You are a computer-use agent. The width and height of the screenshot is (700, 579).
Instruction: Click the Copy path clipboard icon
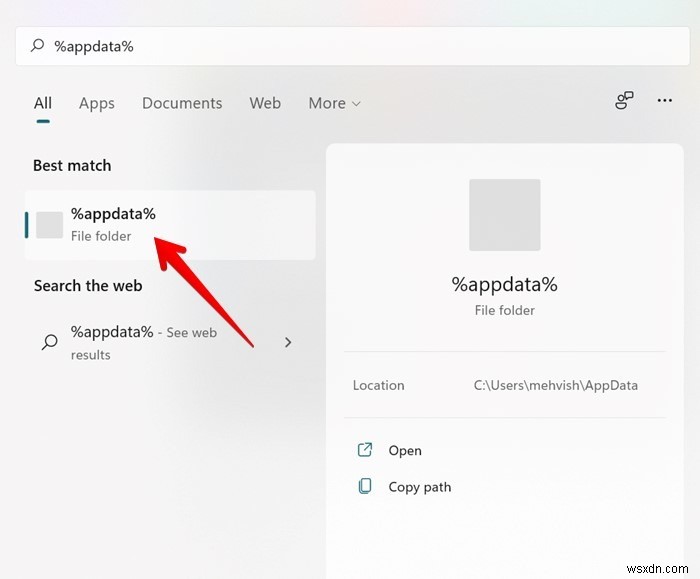365,486
